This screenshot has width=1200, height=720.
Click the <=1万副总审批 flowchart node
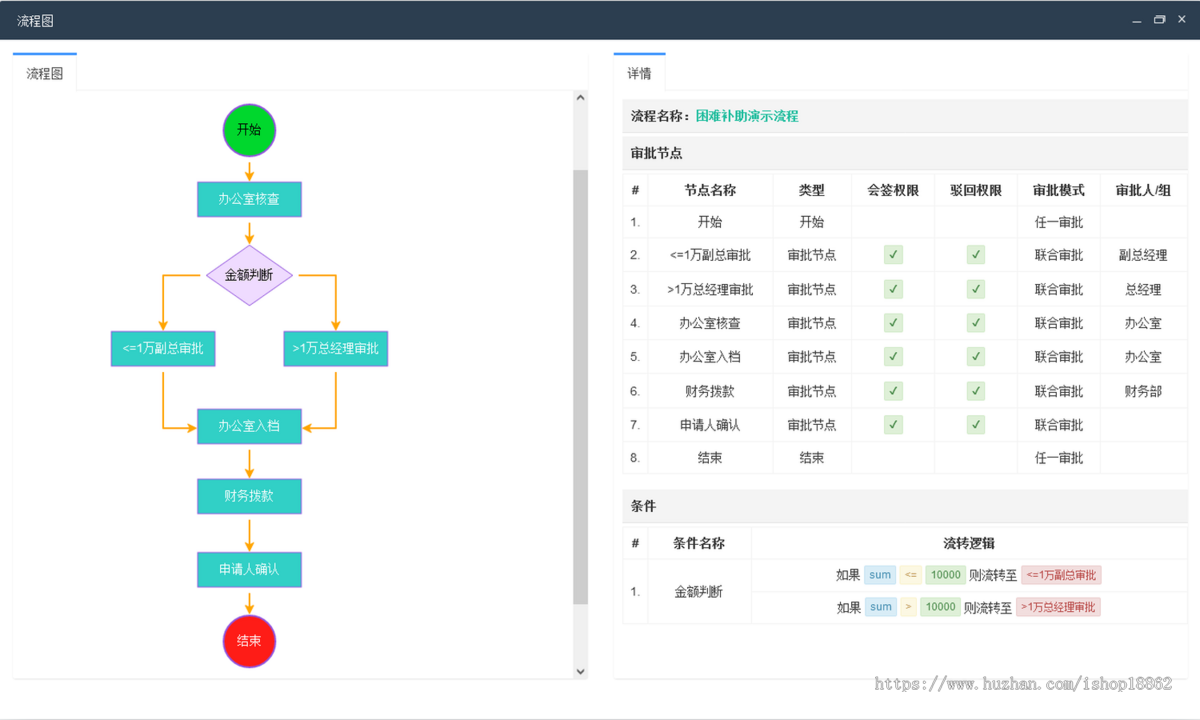(162, 349)
